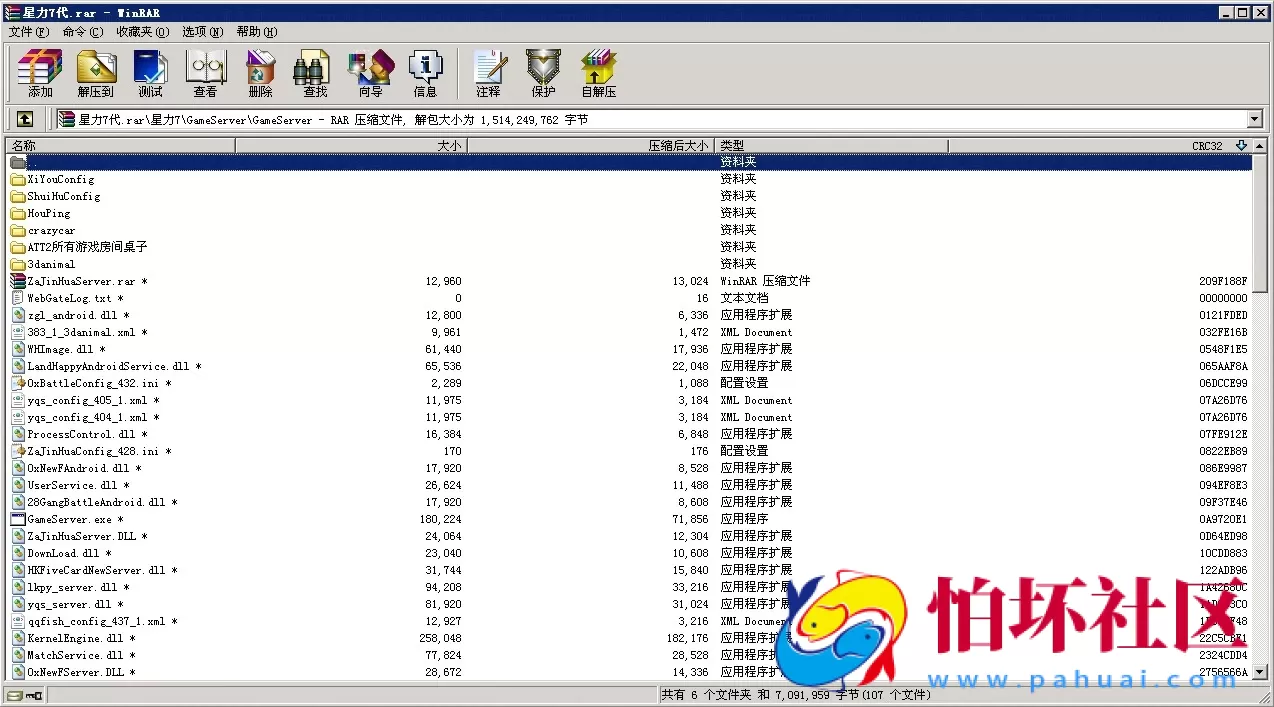1274x707 pixels.
Task: Select GameServer.exe in file list
Action: 69,520
